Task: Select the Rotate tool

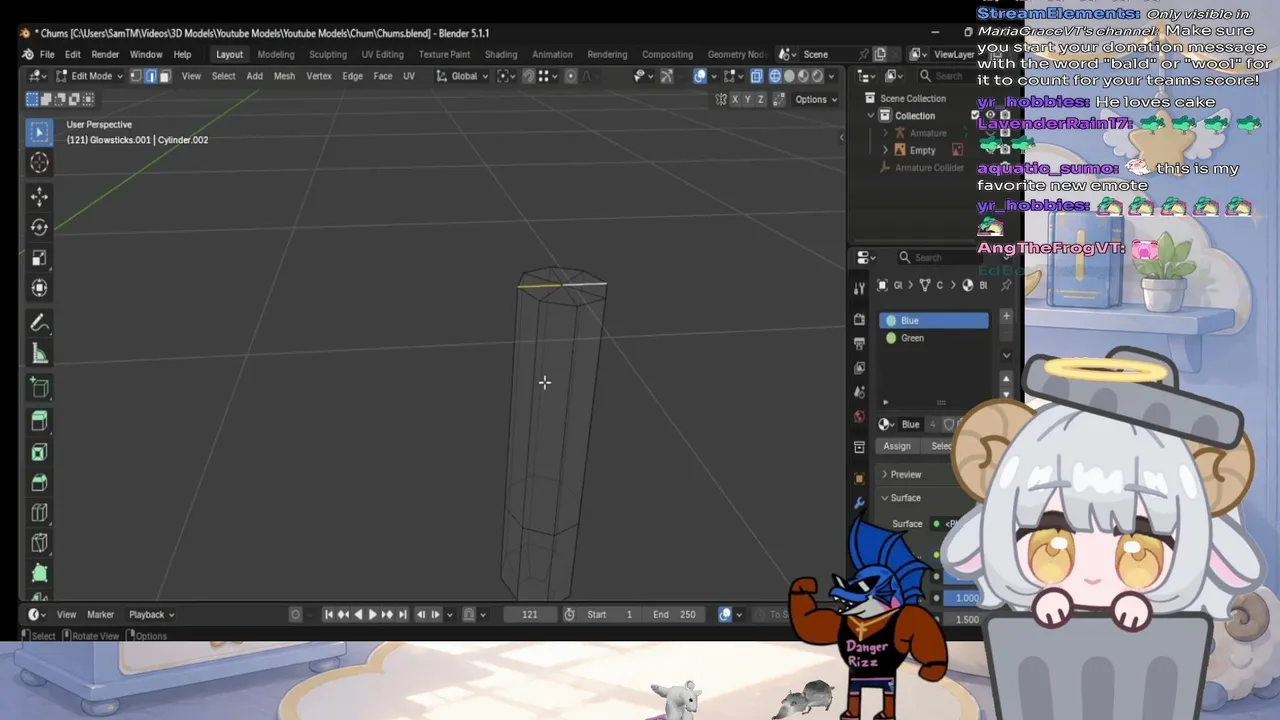Action: click(x=39, y=227)
